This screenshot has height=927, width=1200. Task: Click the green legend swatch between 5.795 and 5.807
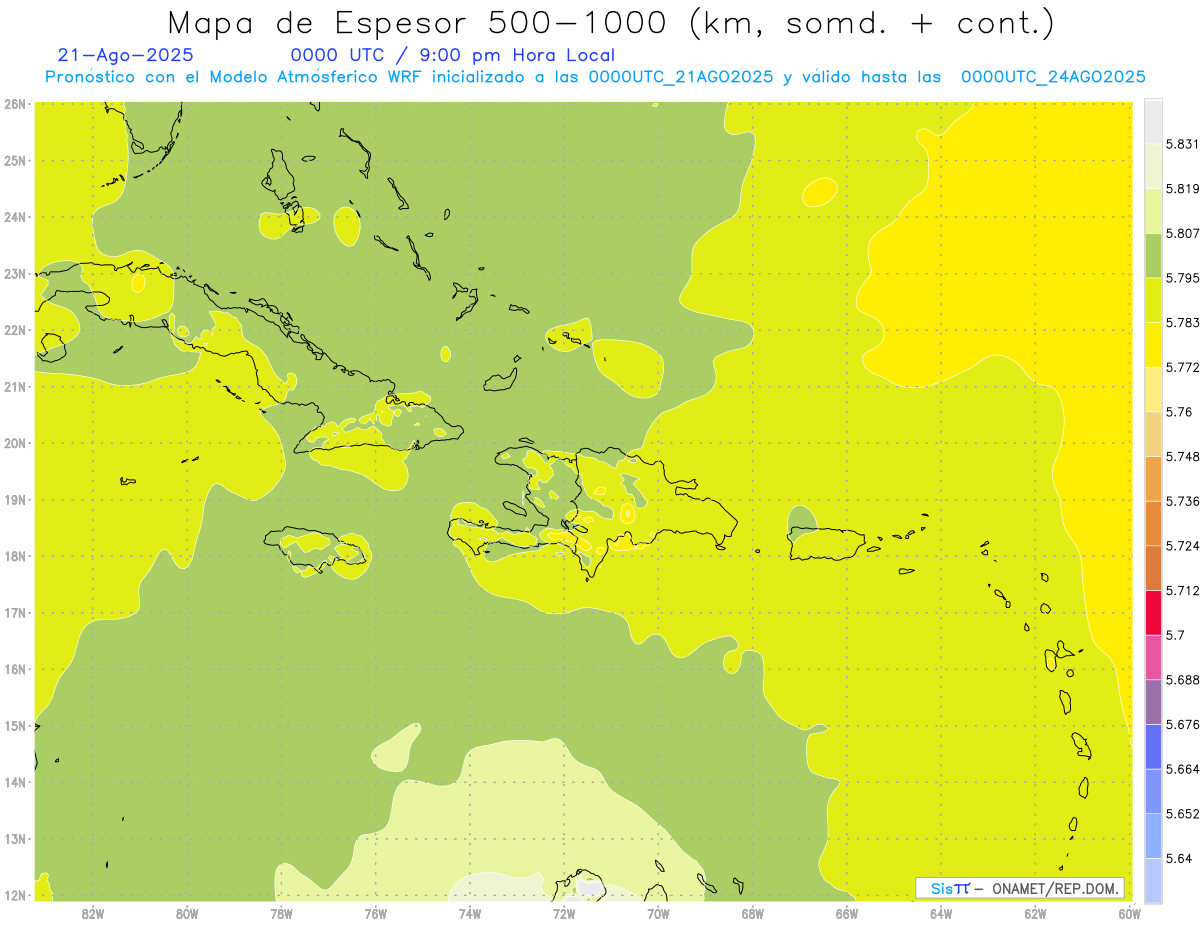pos(1153,256)
